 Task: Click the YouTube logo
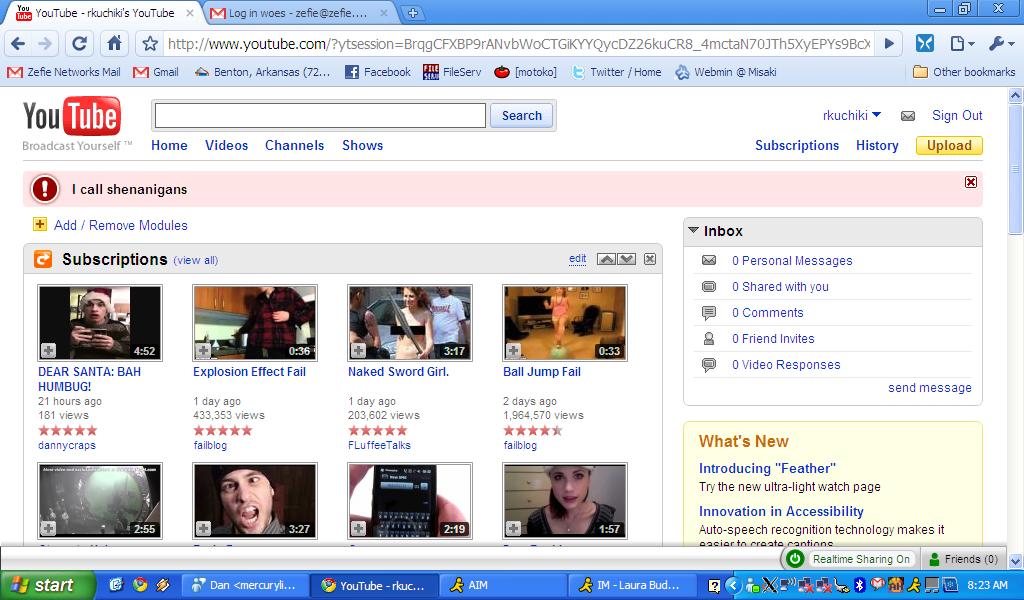pyautogui.click(x=72, y=118)
